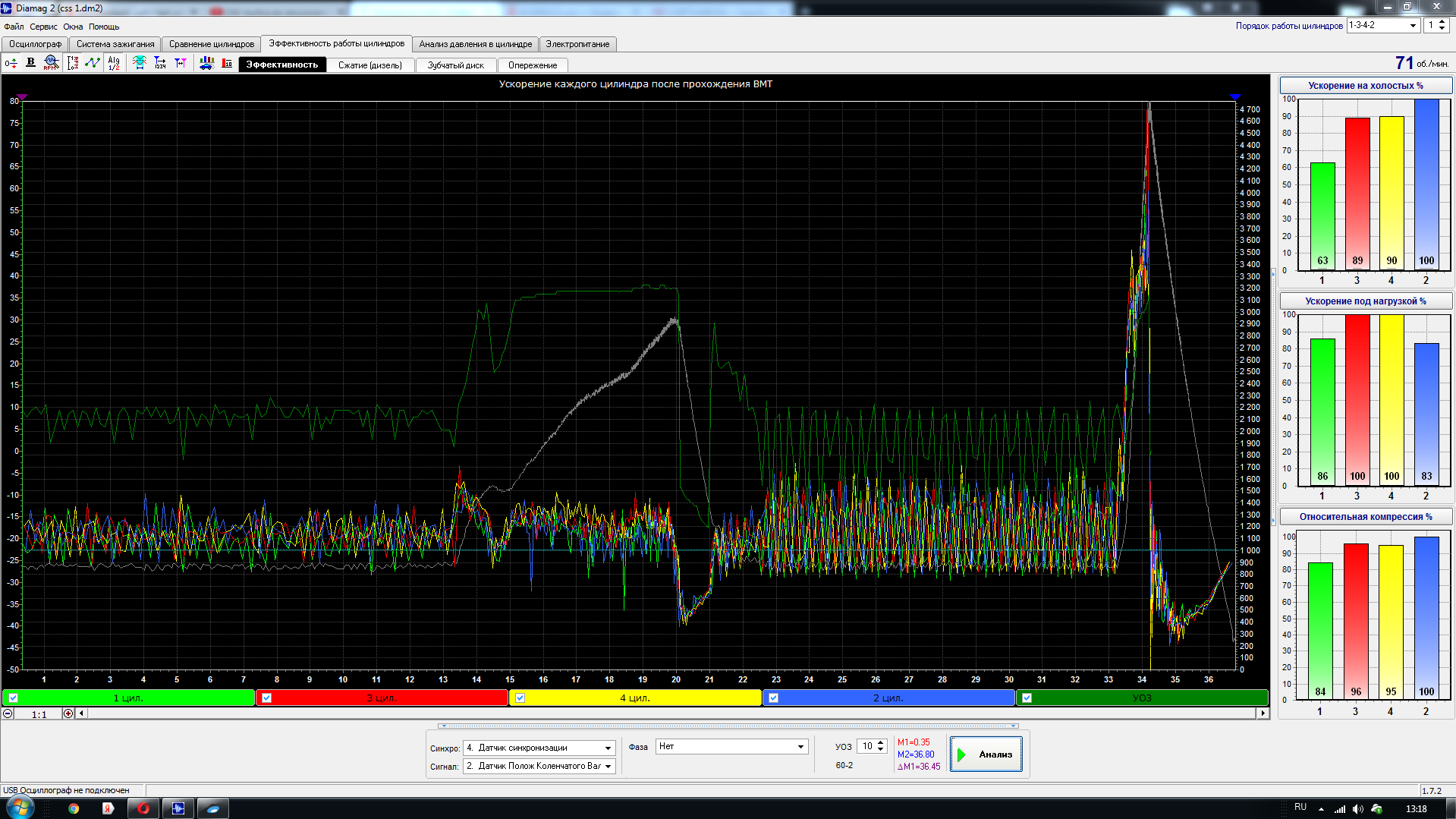This screenshot has height=819, width=1456.
Task: Click the green bar 63 in idle acceleration chart
Action: coord(1322,216)
